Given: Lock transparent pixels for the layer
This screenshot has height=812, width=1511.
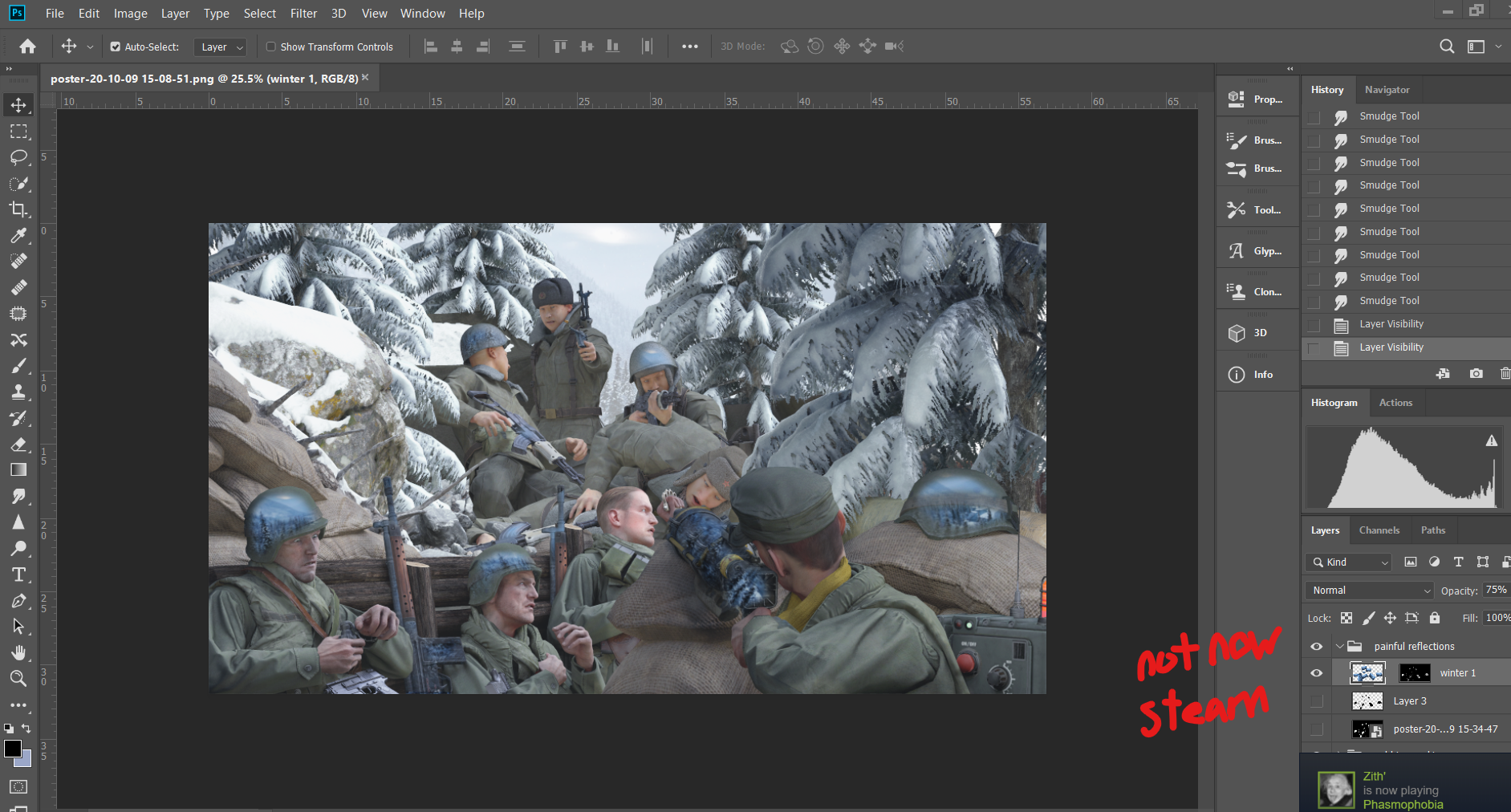Looking at the screenshot, I should [x=1346, y=618].
